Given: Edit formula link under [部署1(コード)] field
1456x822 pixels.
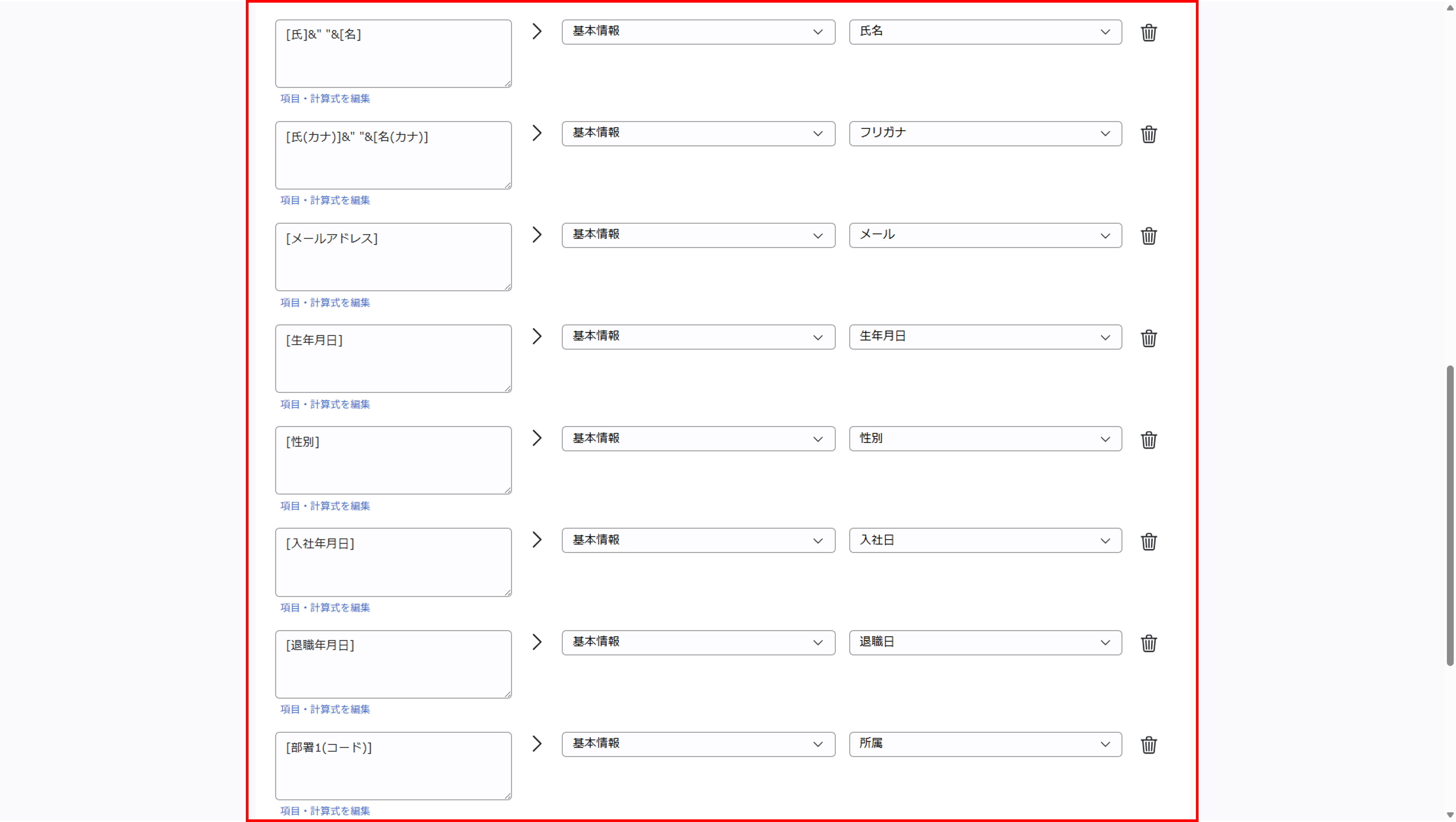Looking at the screenshot, I should (325, 811).
